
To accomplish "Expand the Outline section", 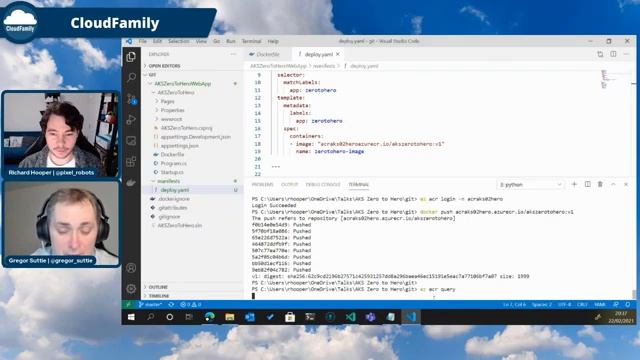I will (x=192, y=287).
